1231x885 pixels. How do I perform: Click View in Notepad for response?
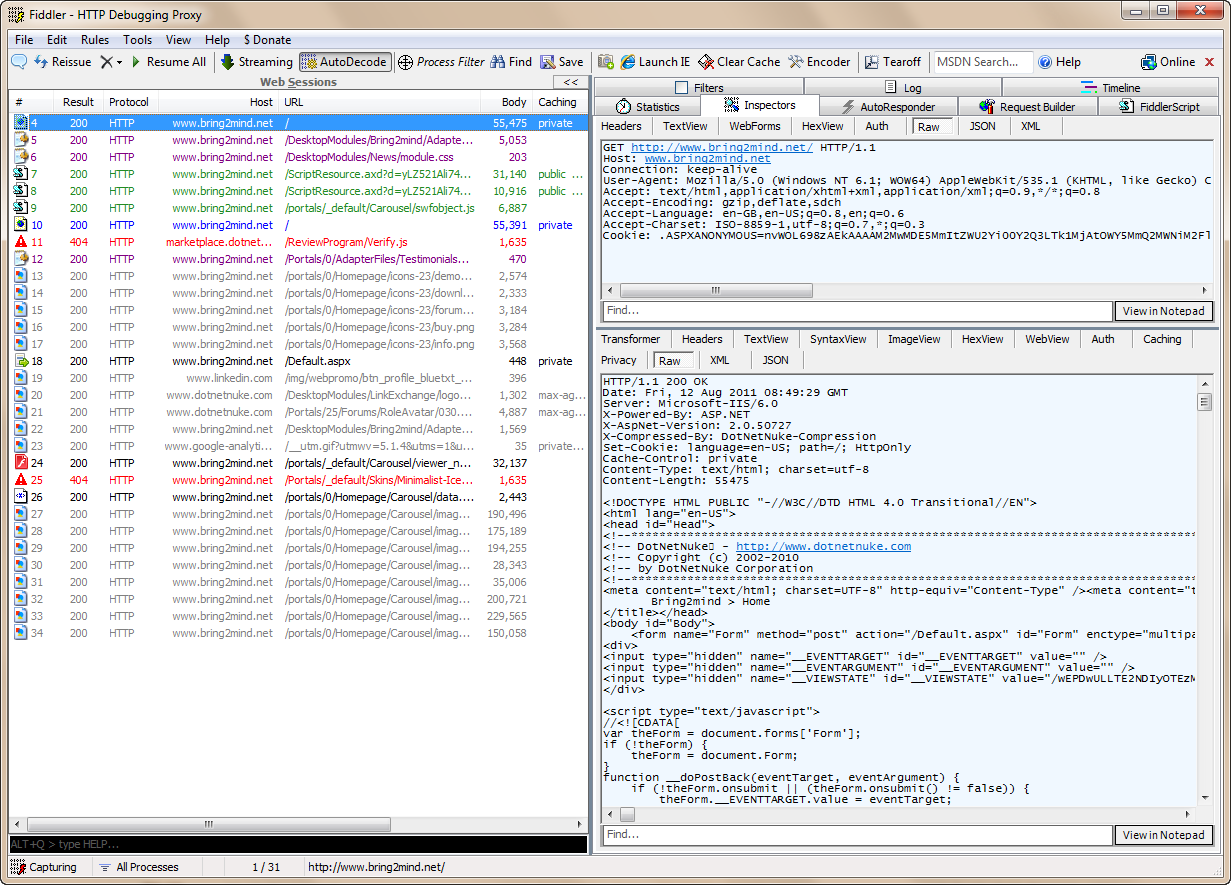[1163, 835]
